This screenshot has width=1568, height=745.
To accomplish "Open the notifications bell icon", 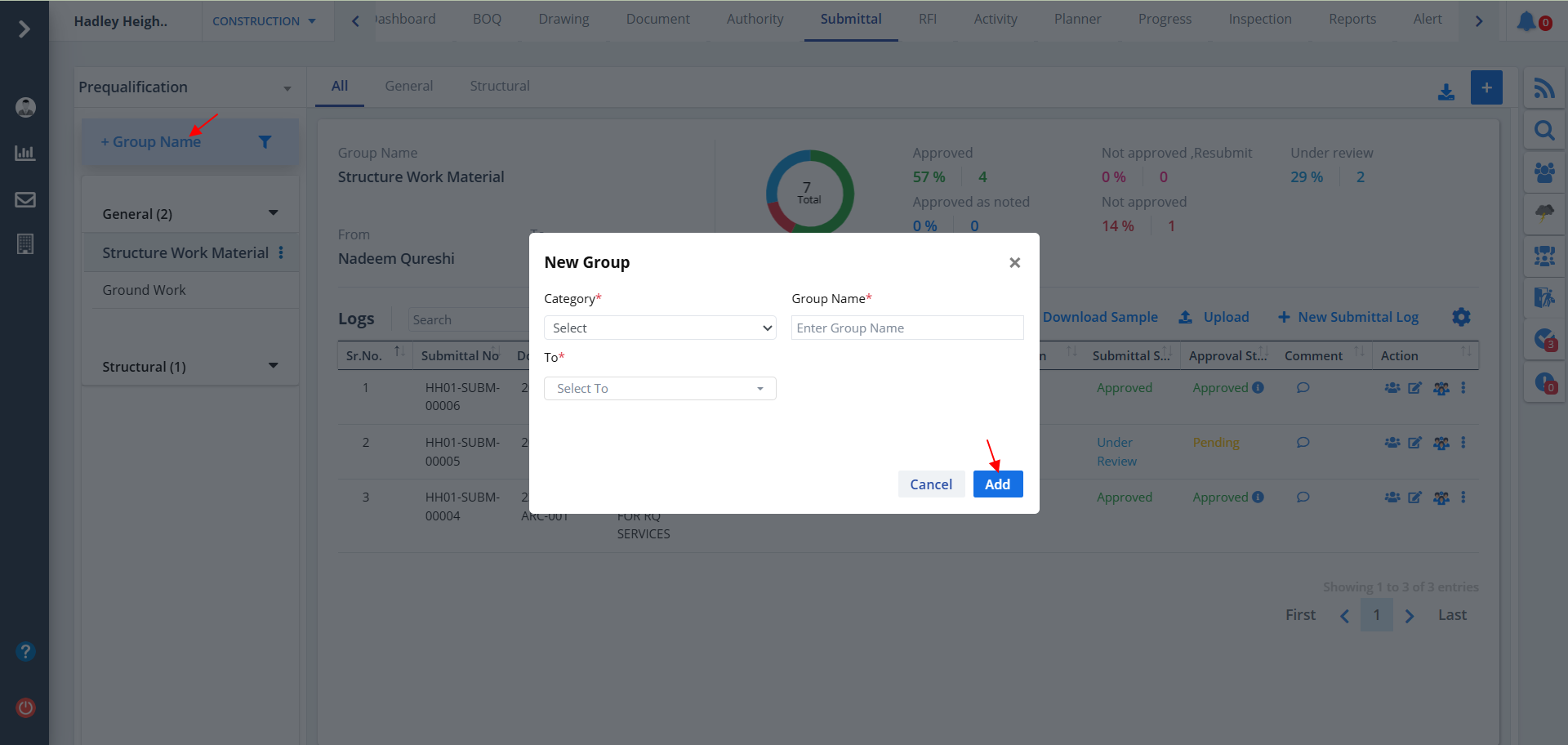I will click(x=1526, y=21).
